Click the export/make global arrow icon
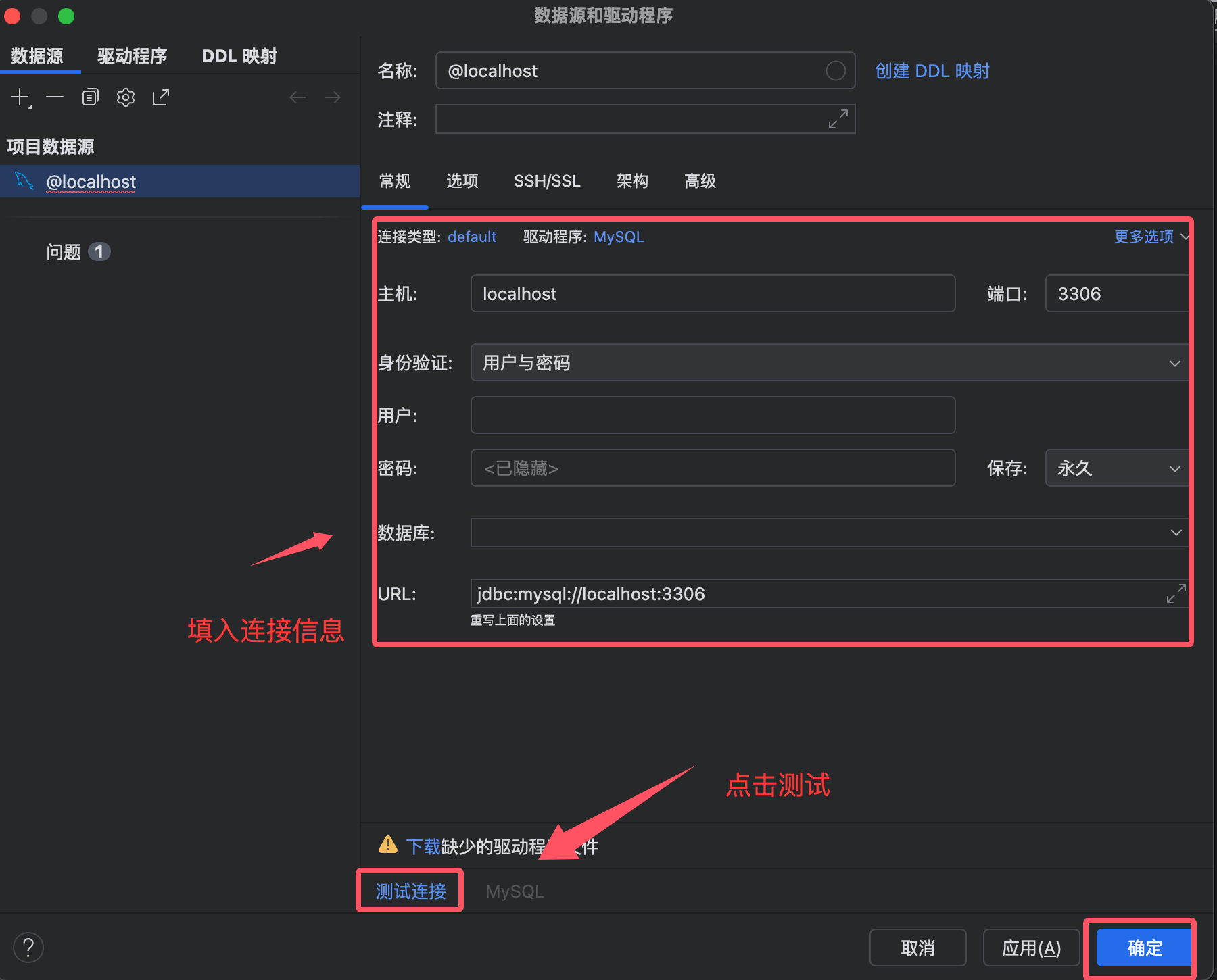 tap(161, 98)
